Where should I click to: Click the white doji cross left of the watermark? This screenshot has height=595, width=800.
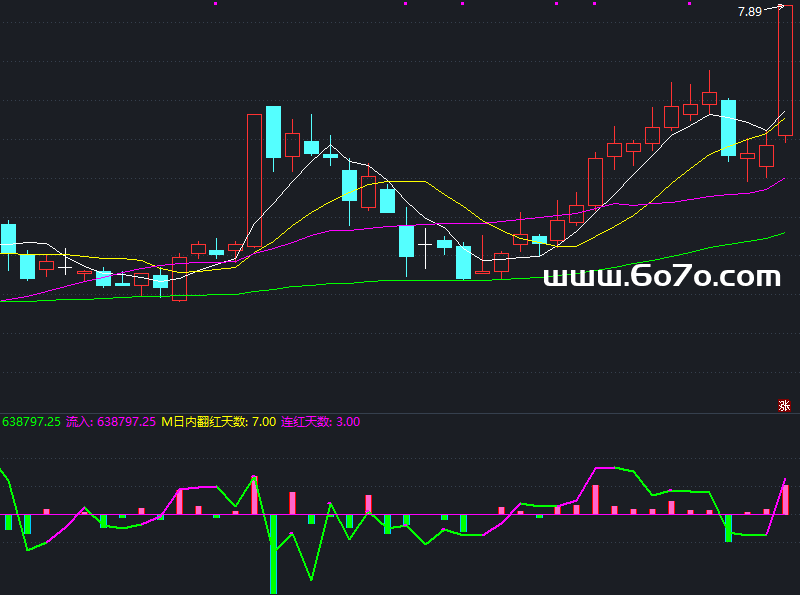[x=425, y=244]
